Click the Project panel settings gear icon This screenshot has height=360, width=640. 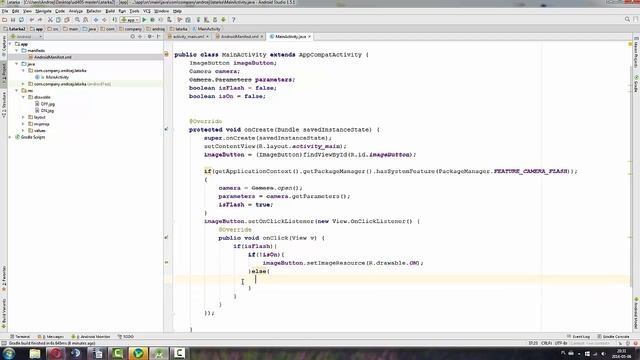[149, 37]
